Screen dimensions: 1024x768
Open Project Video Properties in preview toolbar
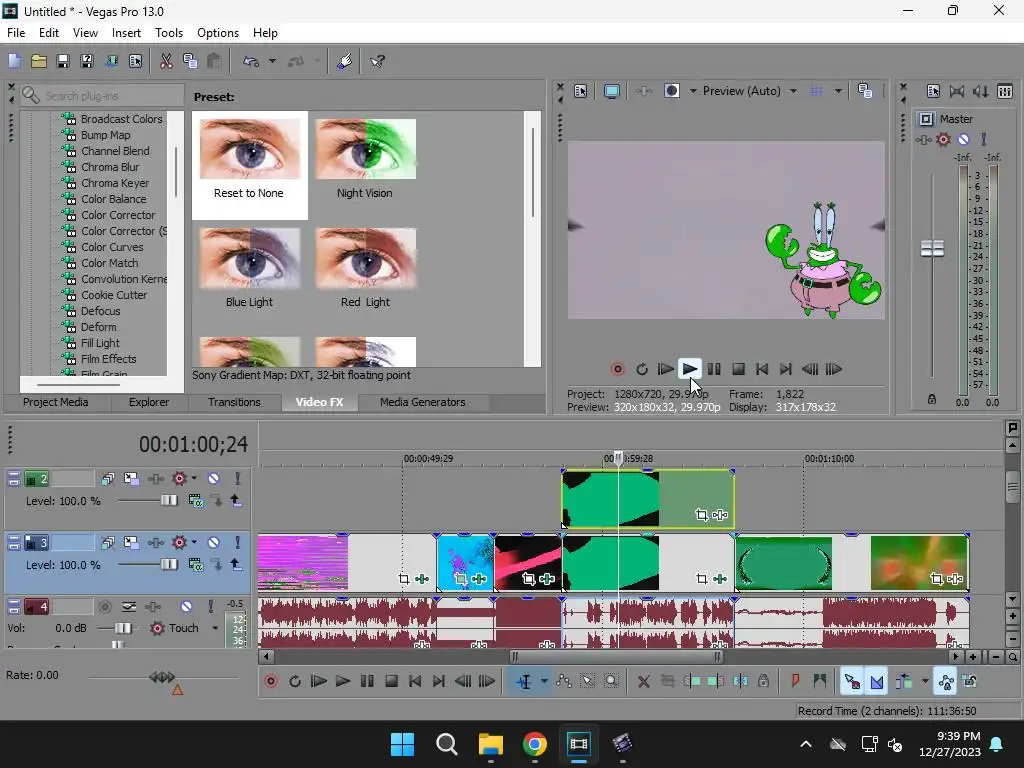tap(581, 91)
